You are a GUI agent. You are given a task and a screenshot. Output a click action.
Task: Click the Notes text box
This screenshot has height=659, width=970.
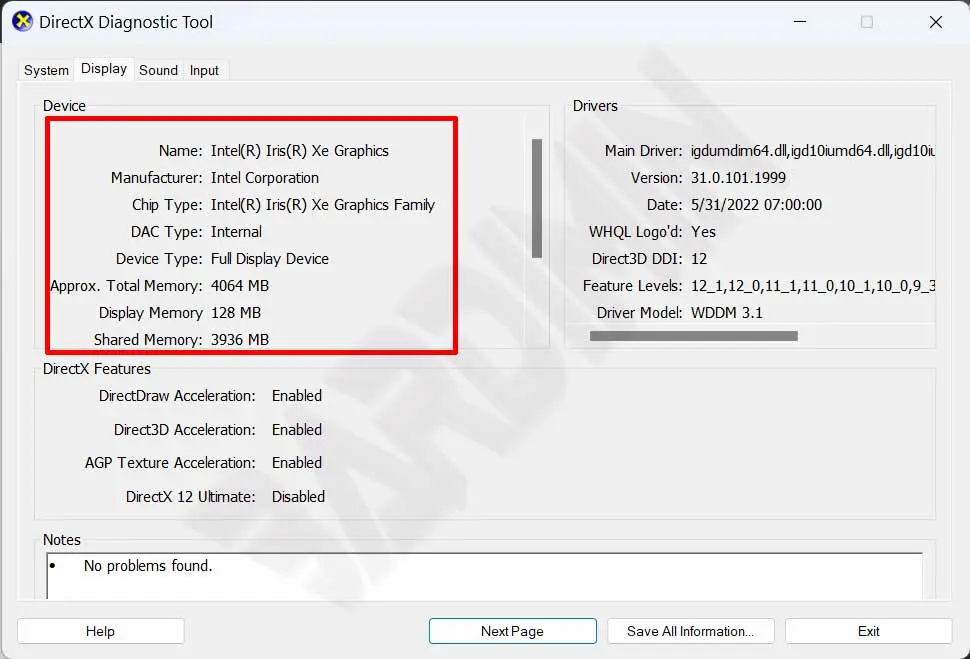click(x=484, y=576)
